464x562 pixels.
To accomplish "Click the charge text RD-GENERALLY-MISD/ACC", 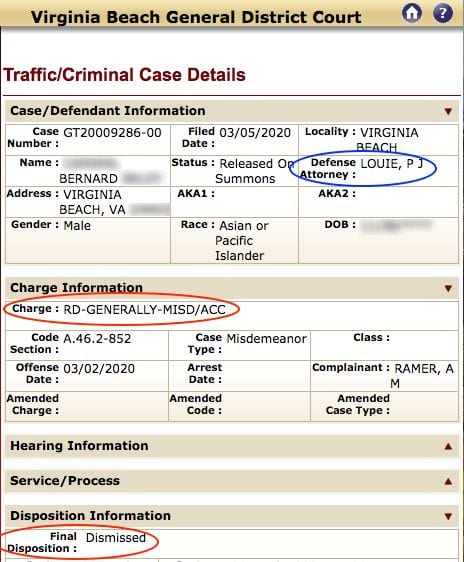I will [144, 309].
